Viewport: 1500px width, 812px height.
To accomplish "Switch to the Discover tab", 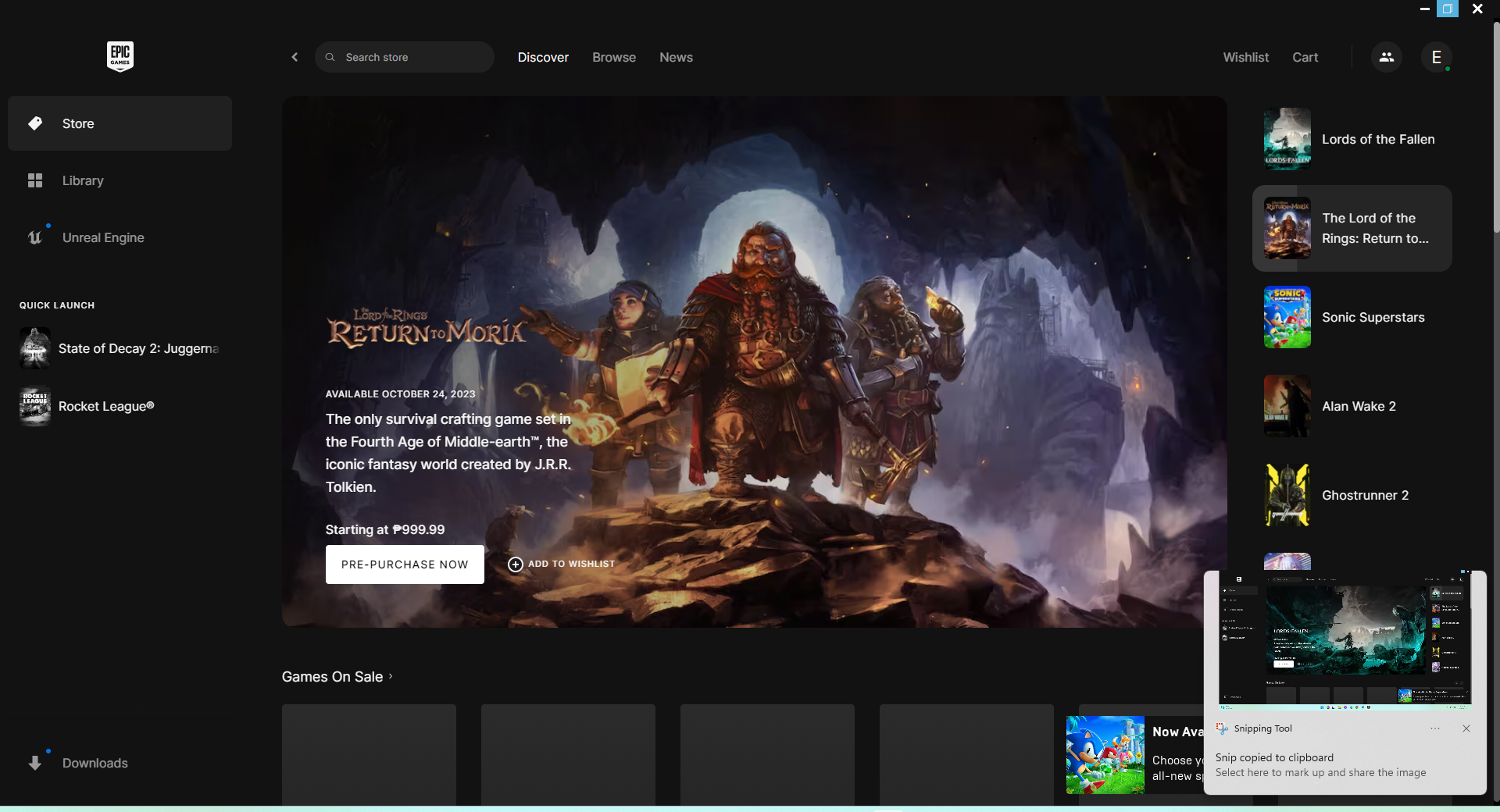I will tap(543, 57).
